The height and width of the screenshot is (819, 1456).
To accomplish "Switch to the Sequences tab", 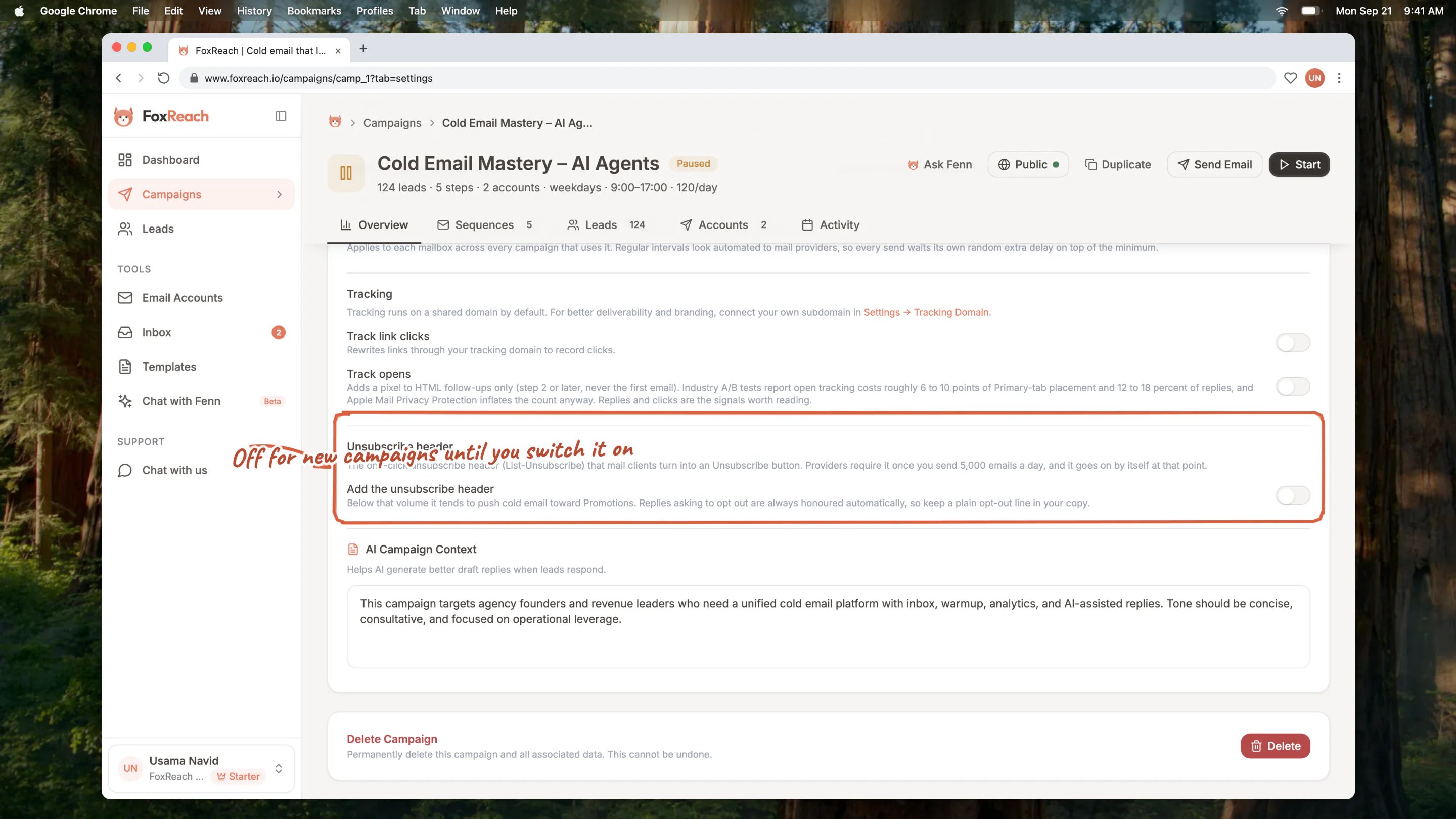I will coord(485,225).
